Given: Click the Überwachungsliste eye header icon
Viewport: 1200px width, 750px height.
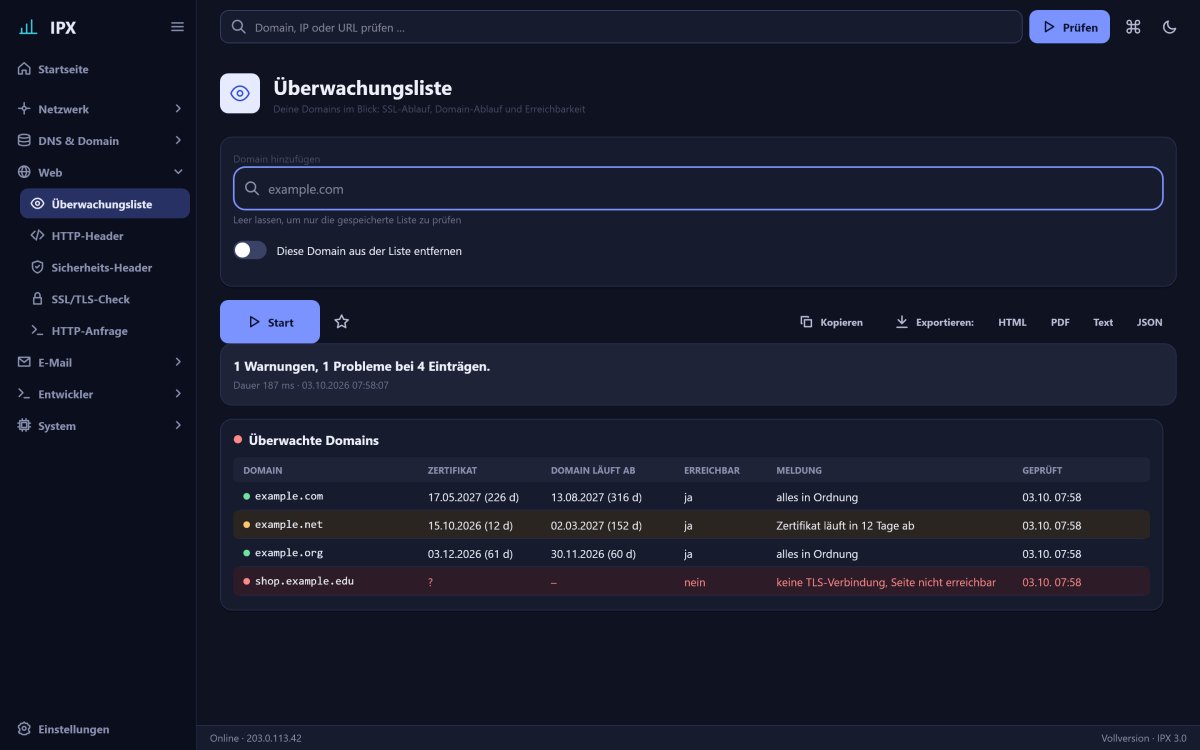Looking at the screenshot, I should click(x=240, y=93).
